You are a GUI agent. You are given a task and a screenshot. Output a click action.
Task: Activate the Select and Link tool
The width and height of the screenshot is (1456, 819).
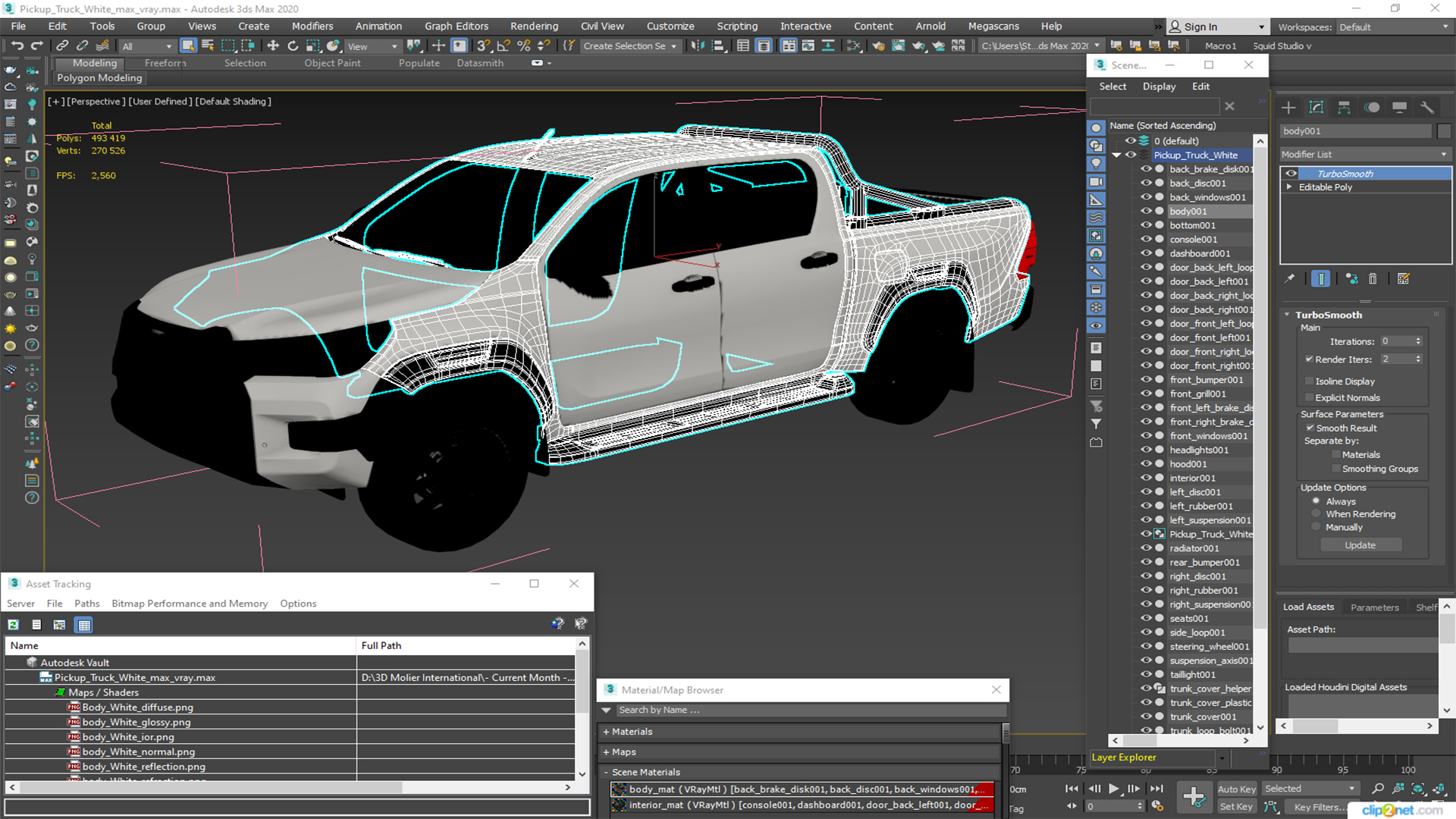63,45
